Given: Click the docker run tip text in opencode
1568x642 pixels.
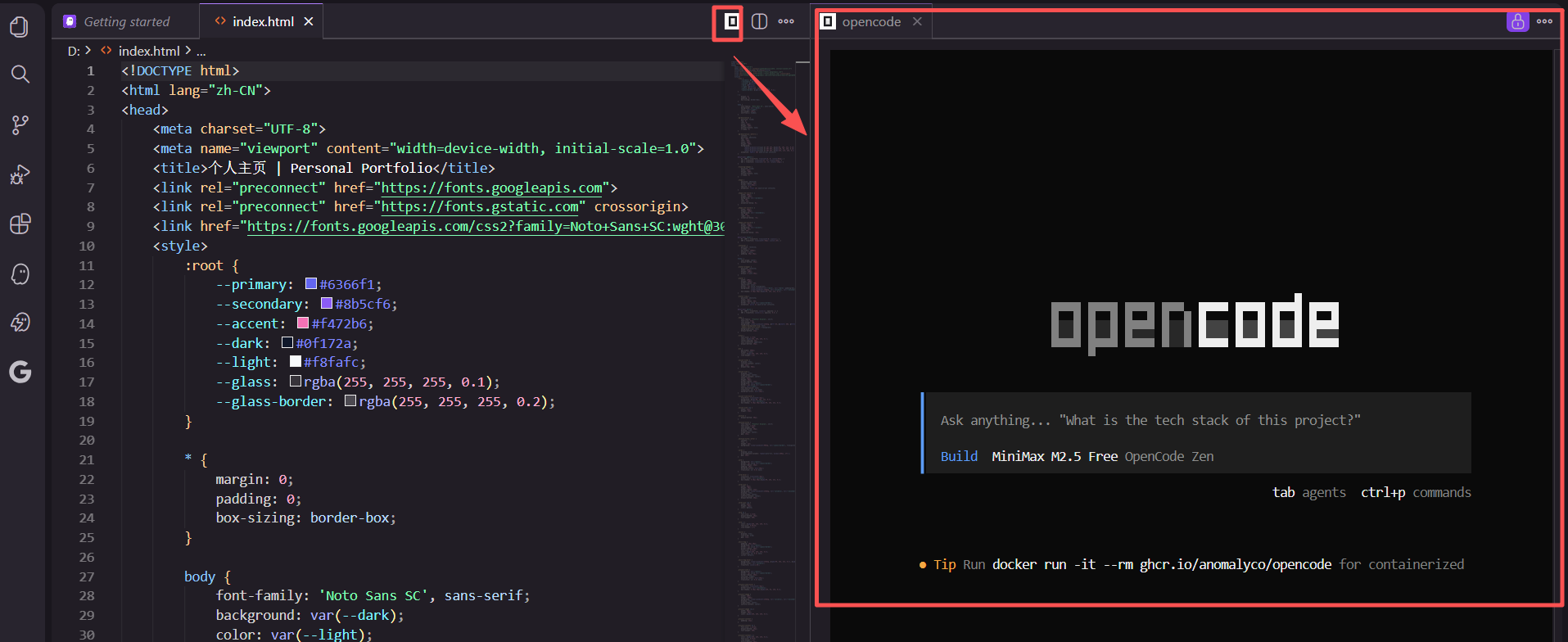Looking at the screenshot, I should click(1162, 564).
